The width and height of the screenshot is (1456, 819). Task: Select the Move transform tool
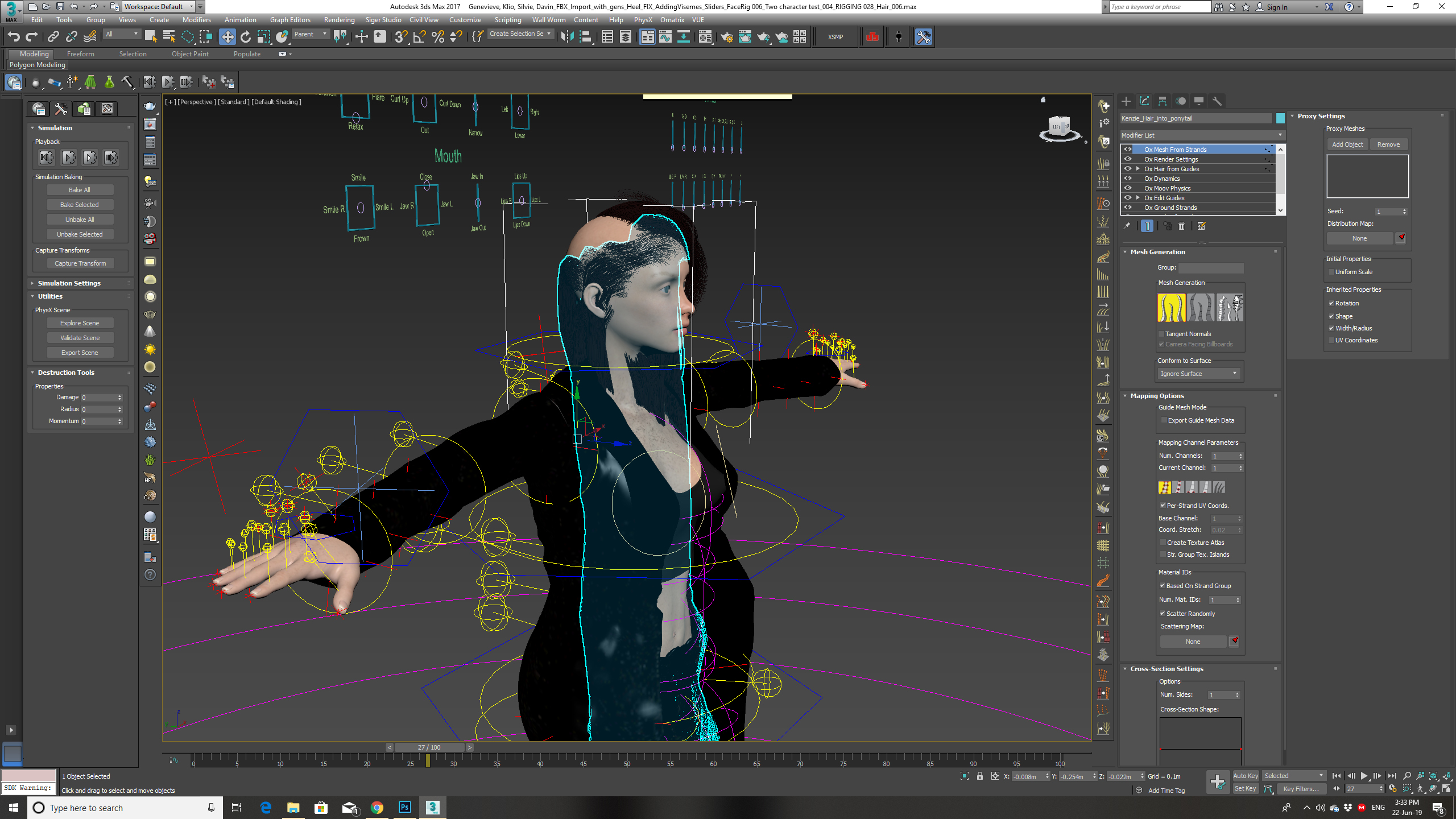[x=227, y=37]
